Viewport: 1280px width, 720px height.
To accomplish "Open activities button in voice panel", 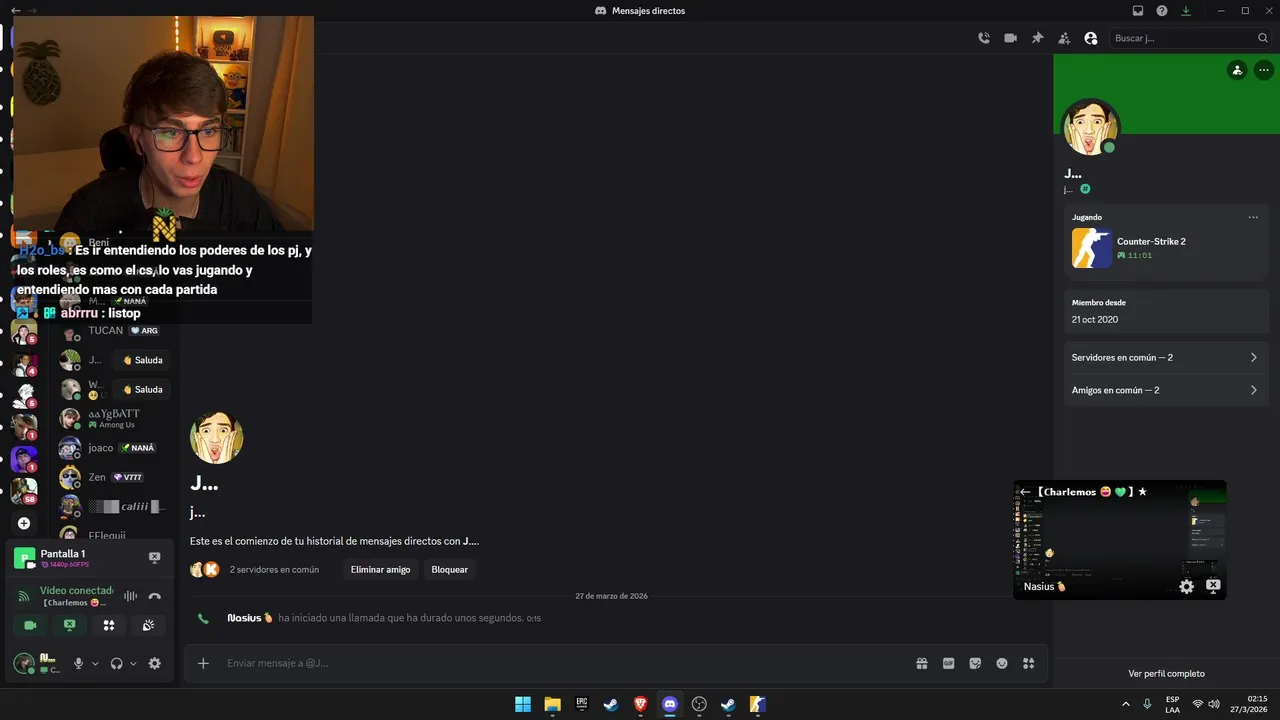I will pyautogui.click(x=109, y=625).
